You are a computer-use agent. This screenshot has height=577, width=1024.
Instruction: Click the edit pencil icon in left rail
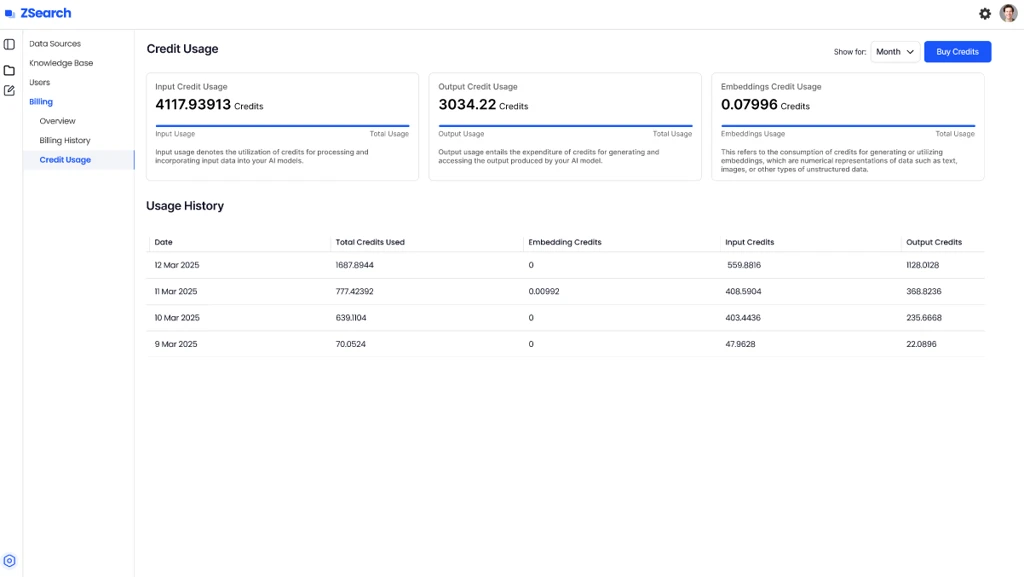click(x=9, y=91)
